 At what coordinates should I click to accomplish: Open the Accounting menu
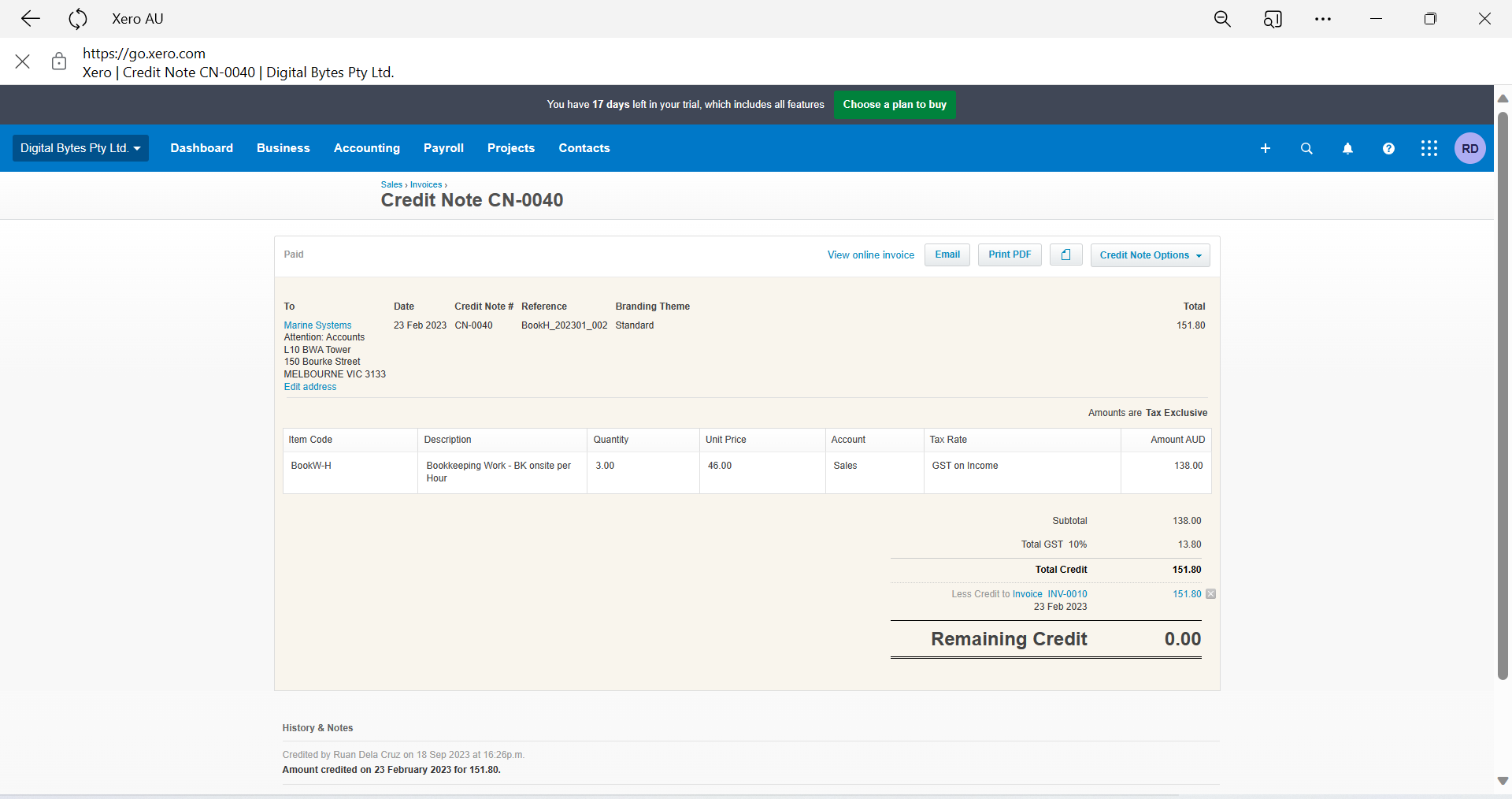pyautogui.click(x=367, y=148)
